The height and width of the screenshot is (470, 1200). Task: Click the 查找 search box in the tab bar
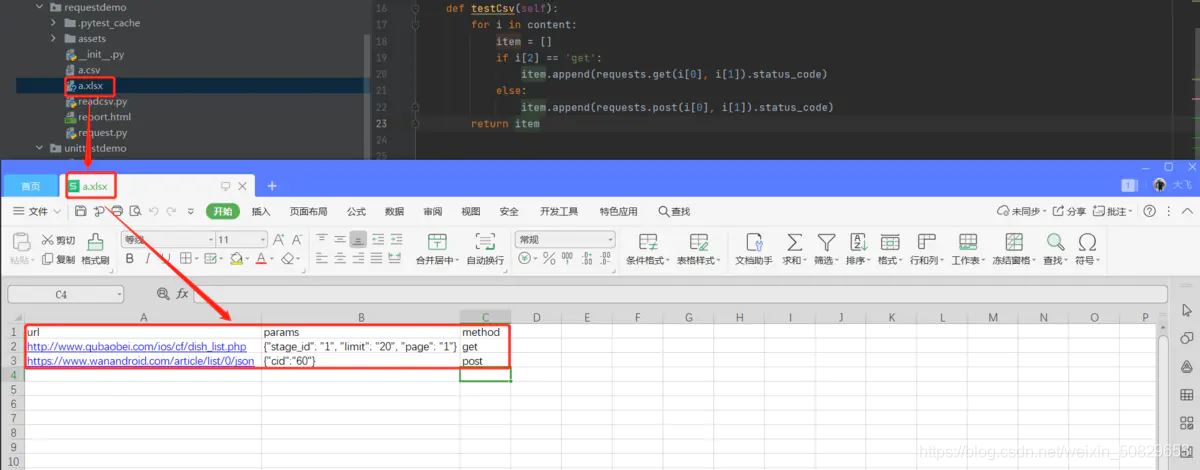click(674, 211)
